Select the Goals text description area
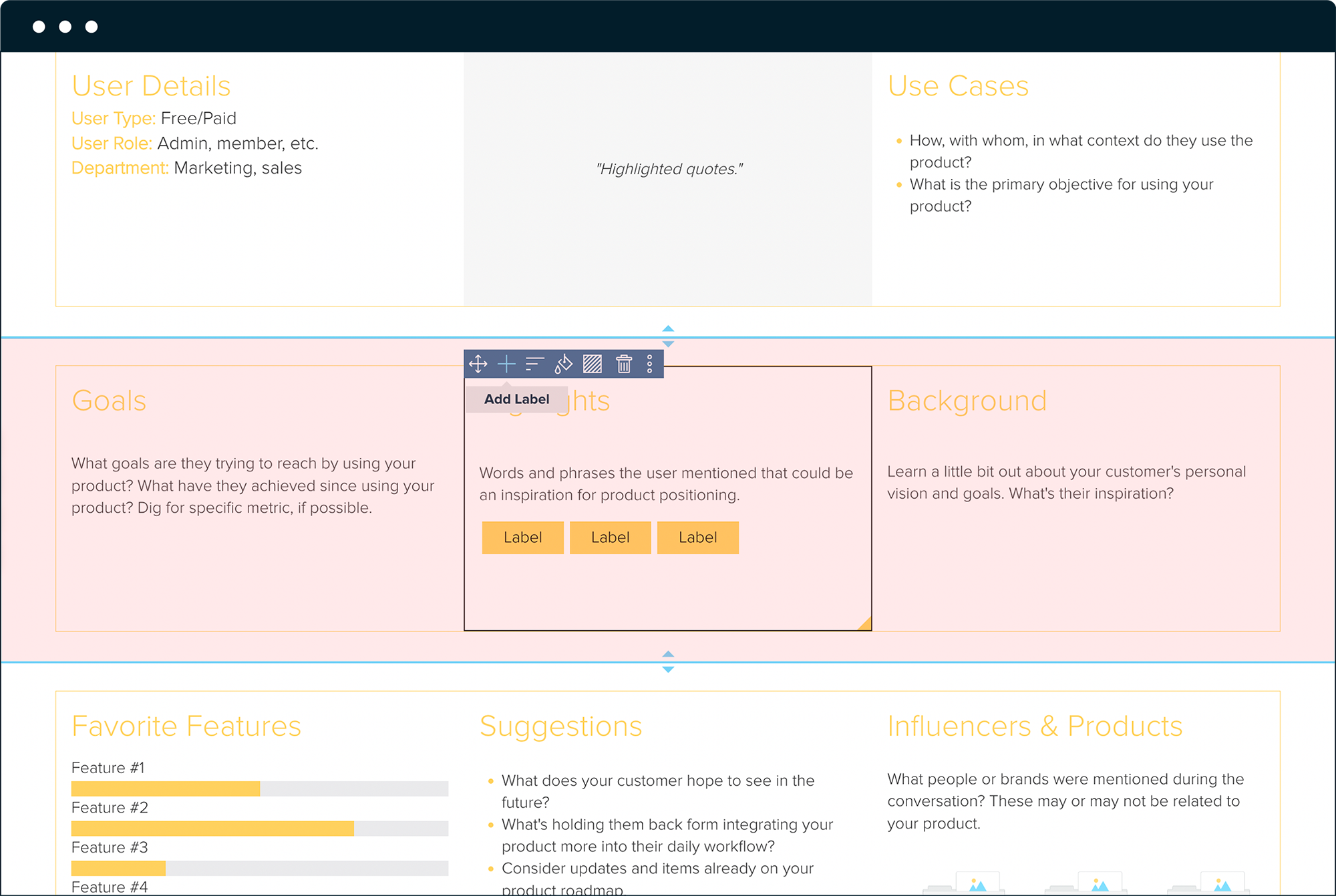Image resolution: width=1336 pixels, height=896 pixels. pos(253,485)
